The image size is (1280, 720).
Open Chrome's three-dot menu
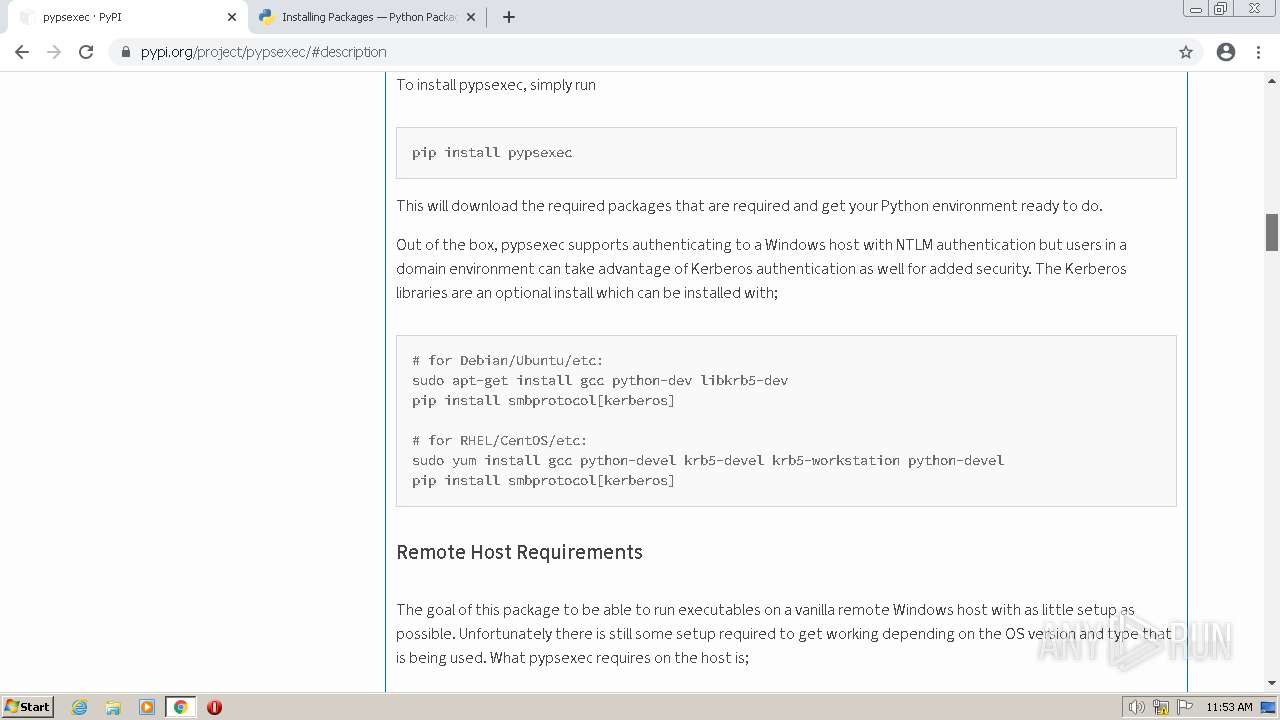point(1258,52)
